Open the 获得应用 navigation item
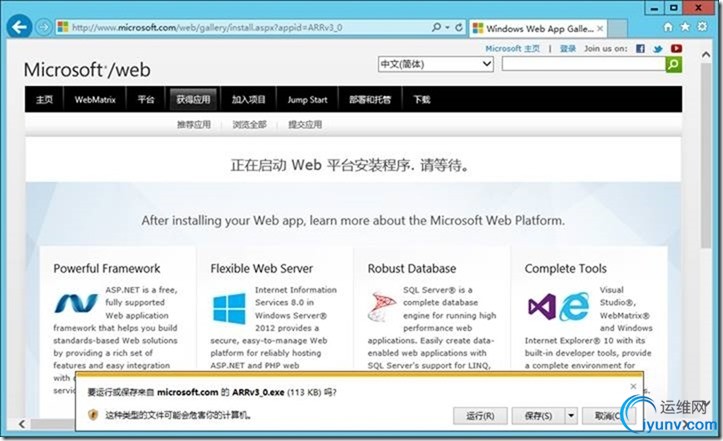 (x=193, y=99)
